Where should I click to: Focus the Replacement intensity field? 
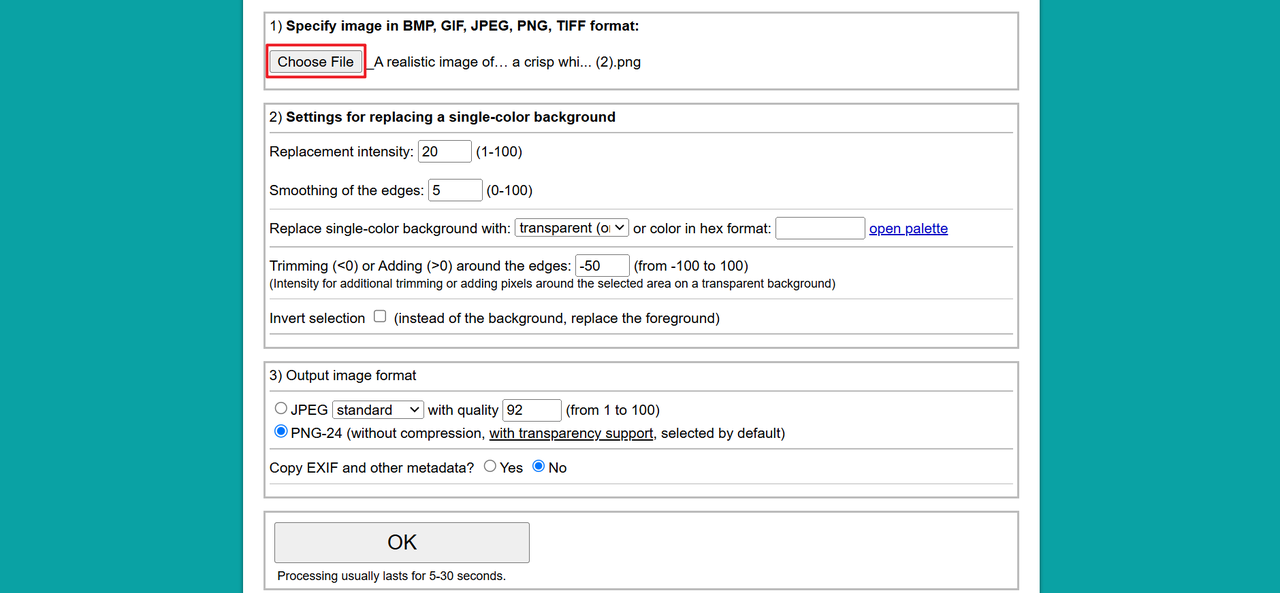pyautogui.click(x=444, y=152)
